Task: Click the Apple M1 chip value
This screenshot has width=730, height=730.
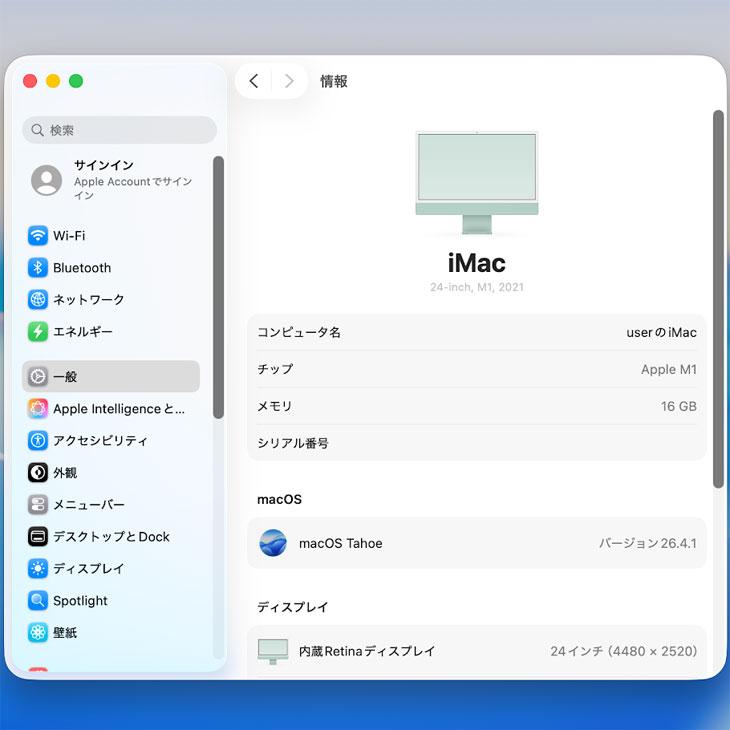Action: [x=669, y=369]
